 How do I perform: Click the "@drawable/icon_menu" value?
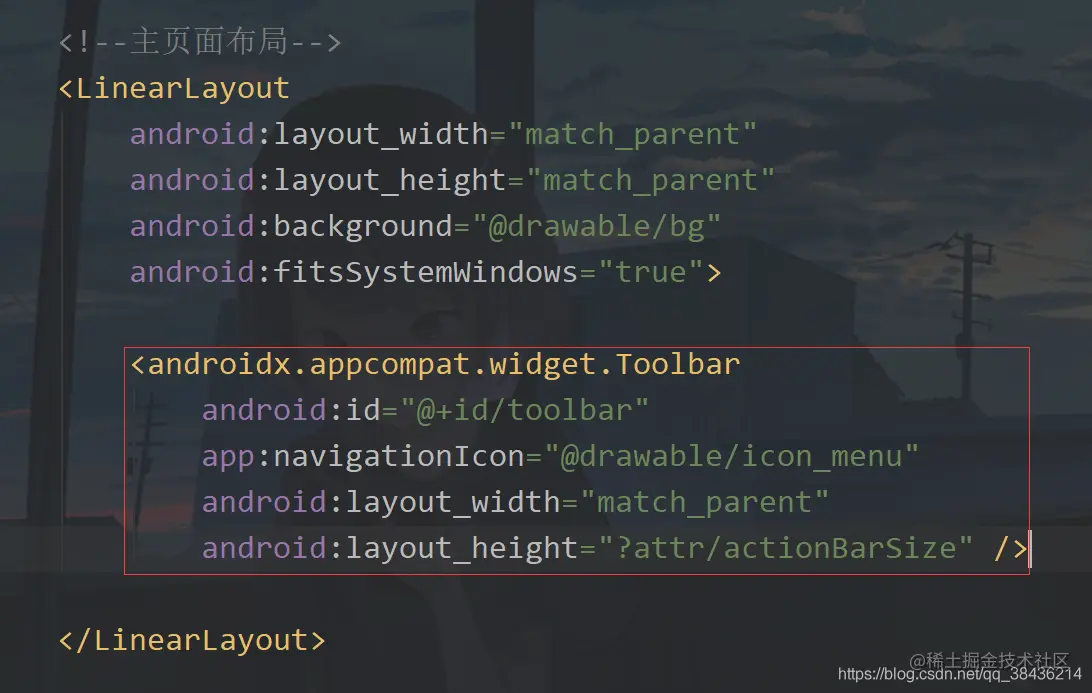(731, 456)
